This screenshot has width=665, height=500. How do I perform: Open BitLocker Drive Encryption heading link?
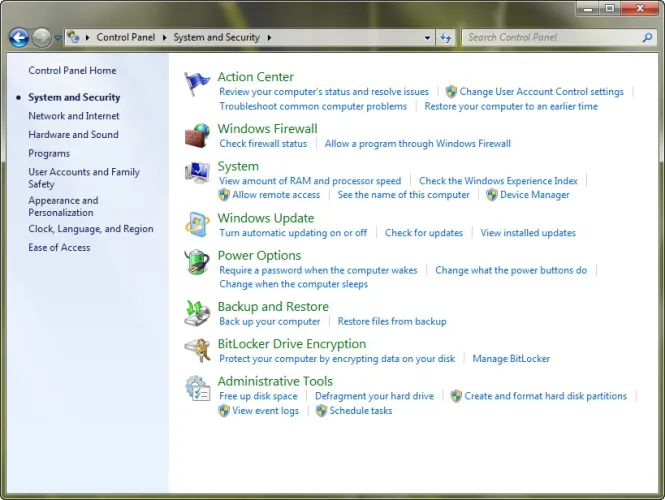click(292, 344)
